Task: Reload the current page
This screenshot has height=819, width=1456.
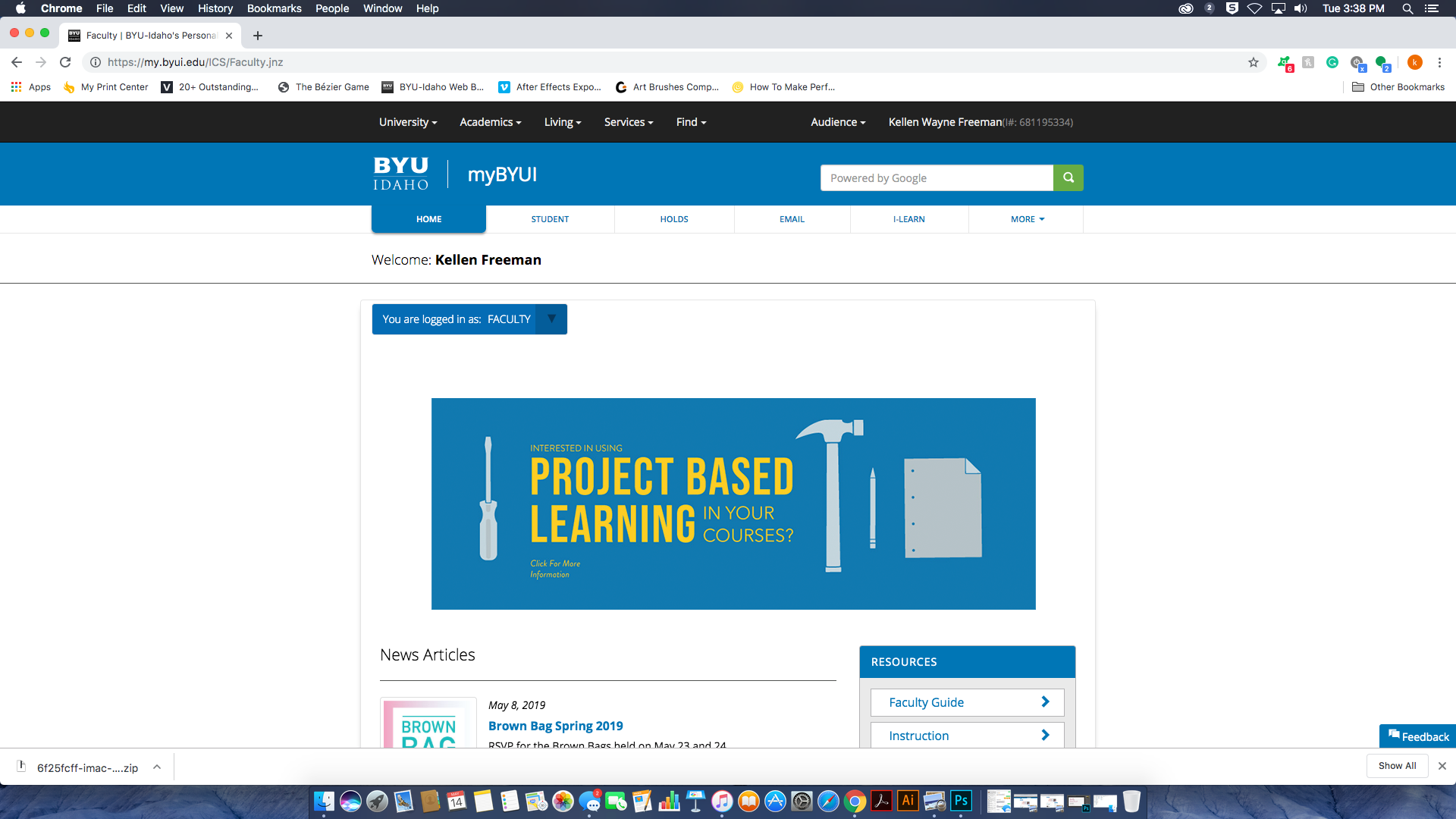Action: (x=65, y=62)
